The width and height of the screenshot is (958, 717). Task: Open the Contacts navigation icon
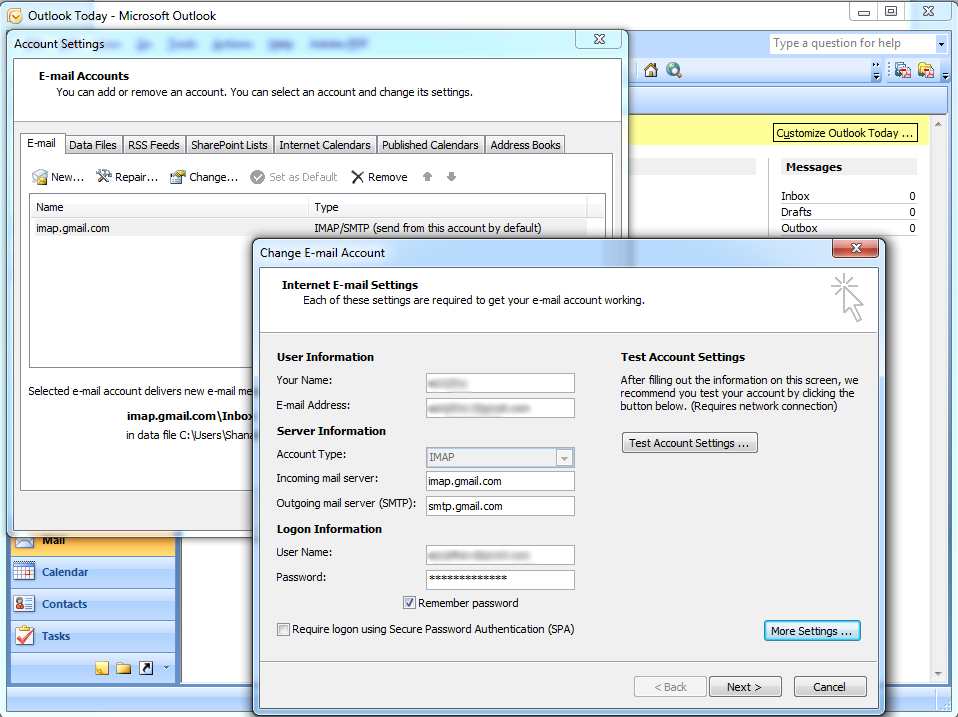(24, 603)
